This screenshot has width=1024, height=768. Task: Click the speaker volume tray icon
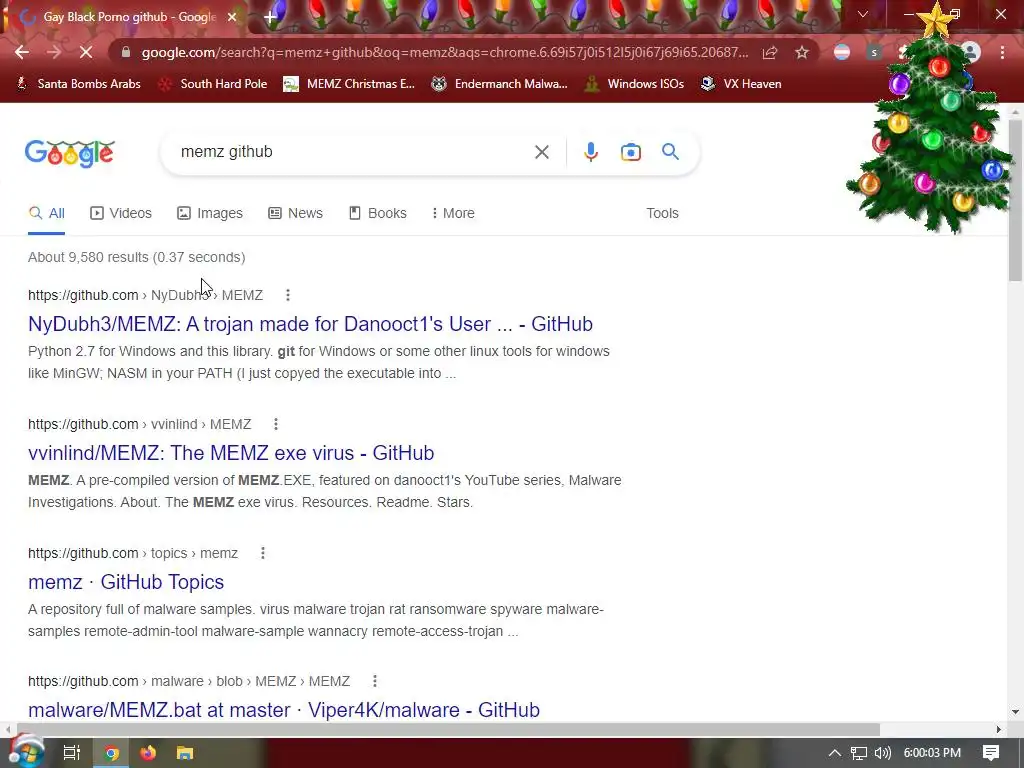[x=882, y=753]
